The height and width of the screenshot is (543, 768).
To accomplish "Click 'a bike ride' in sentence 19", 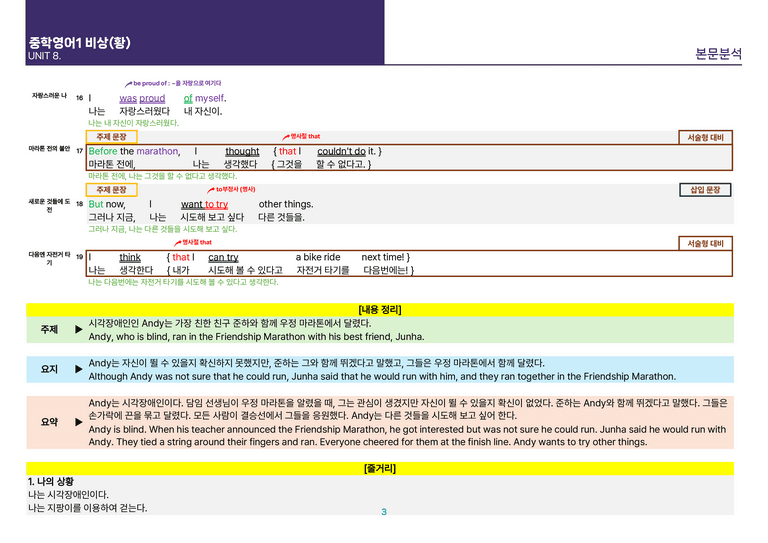I will coord(318,257).
